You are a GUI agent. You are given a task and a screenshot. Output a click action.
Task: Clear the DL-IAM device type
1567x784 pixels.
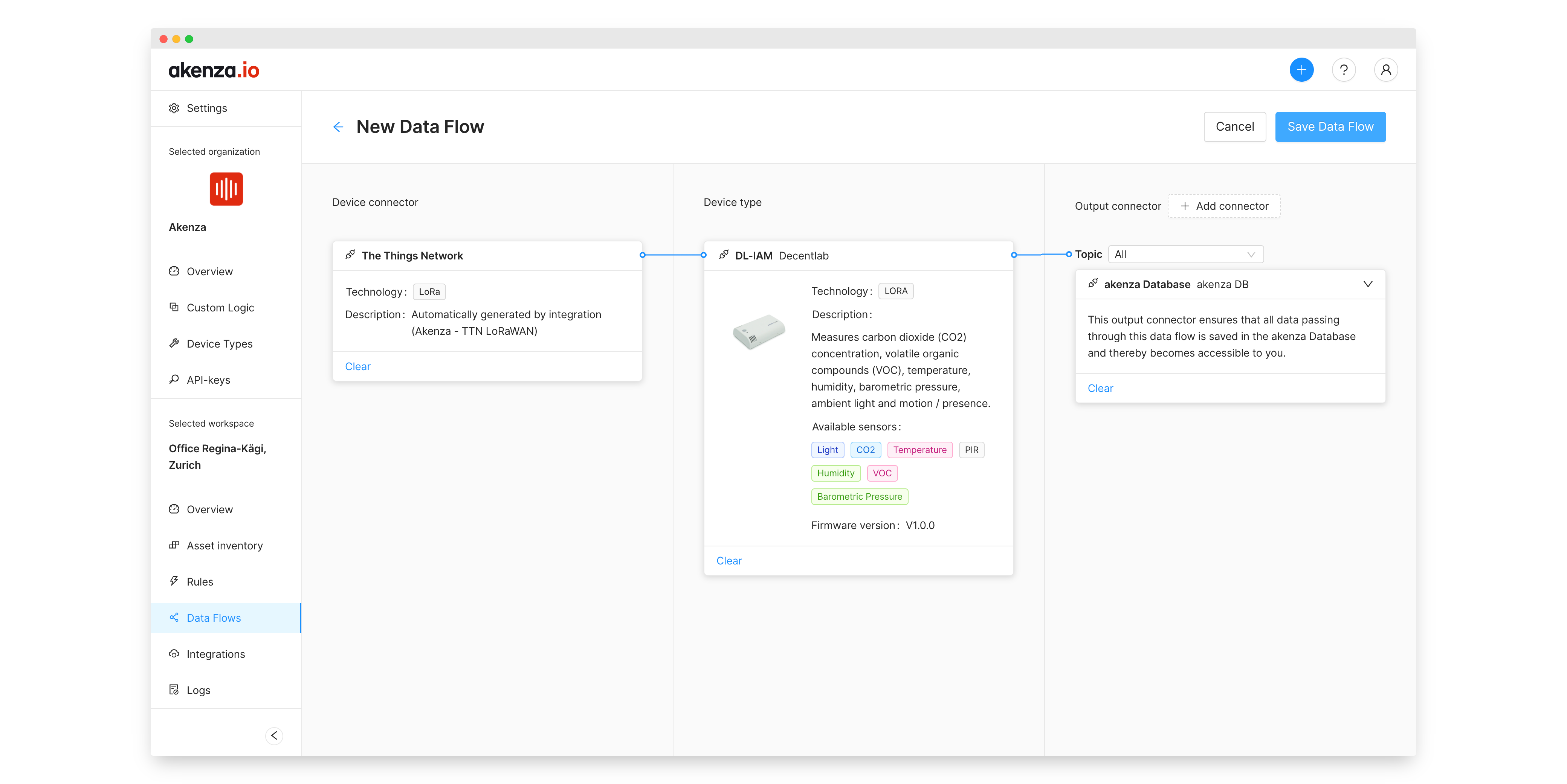click(x=729, y=561)
